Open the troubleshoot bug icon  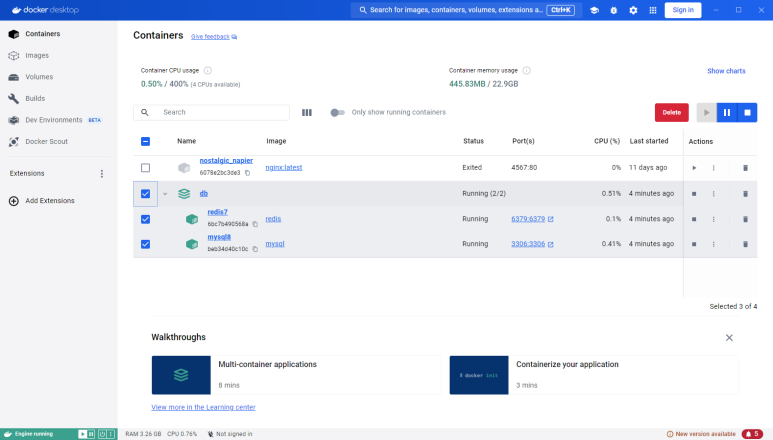click(x=614, y=10)
